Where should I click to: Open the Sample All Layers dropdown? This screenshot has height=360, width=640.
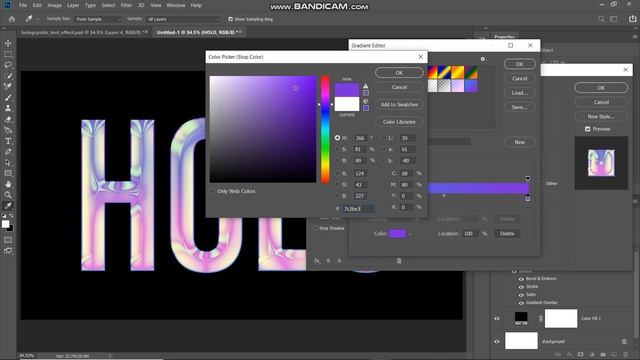tap(183, 19)
